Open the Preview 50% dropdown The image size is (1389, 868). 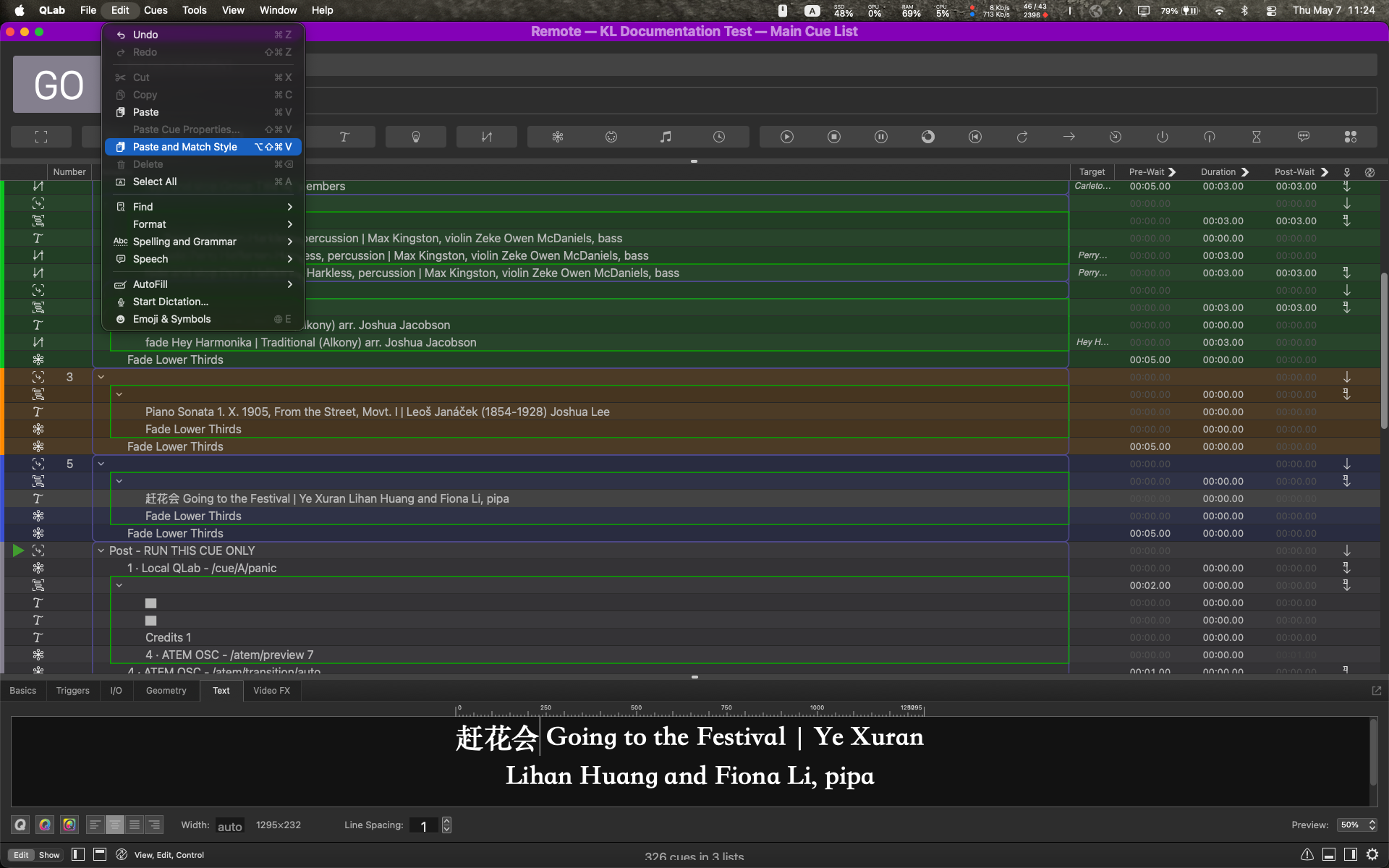(1357, 825)
